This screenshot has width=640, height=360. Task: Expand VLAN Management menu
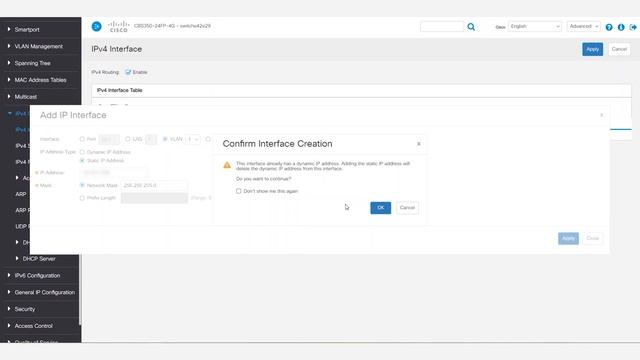pyautogui.click(x=38, y=47)
